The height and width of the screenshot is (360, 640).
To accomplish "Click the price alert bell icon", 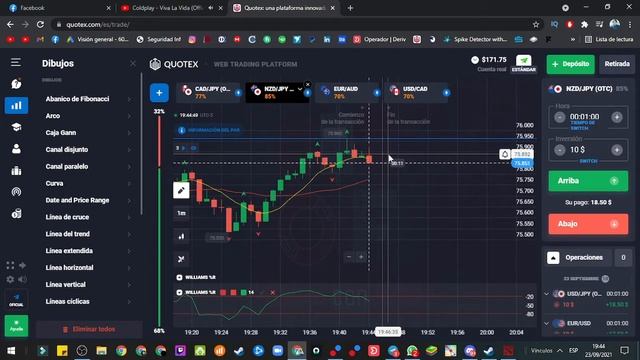I will [505, 154].
